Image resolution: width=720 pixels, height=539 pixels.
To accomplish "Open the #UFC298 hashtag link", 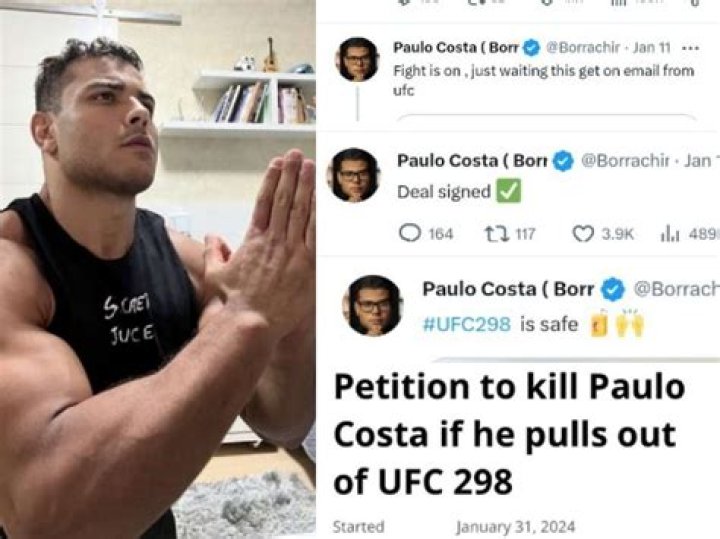I will point(467,324).
